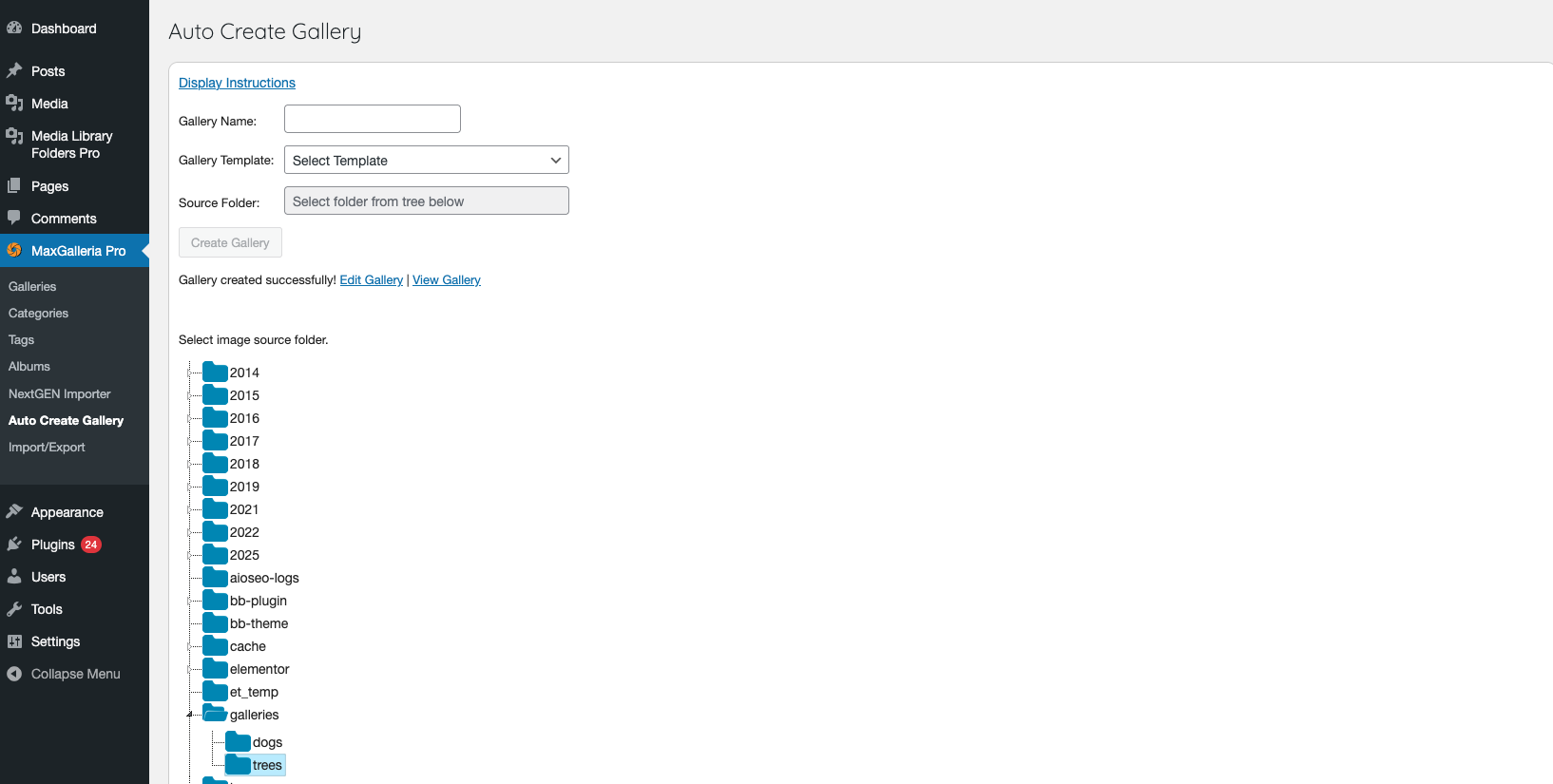This screenshot has width=1553, height=784.
Task: Open the Galleries submenu item
Action: (32, 286)
